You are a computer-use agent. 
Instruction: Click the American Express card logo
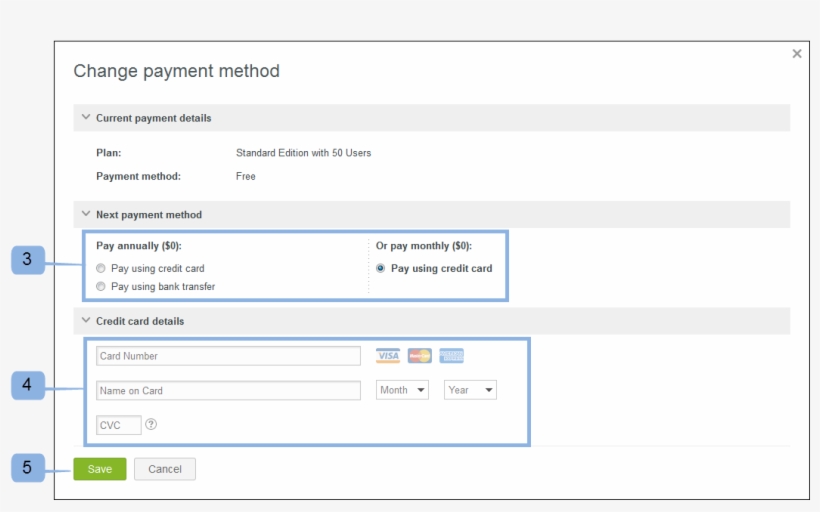pos(451,356)
